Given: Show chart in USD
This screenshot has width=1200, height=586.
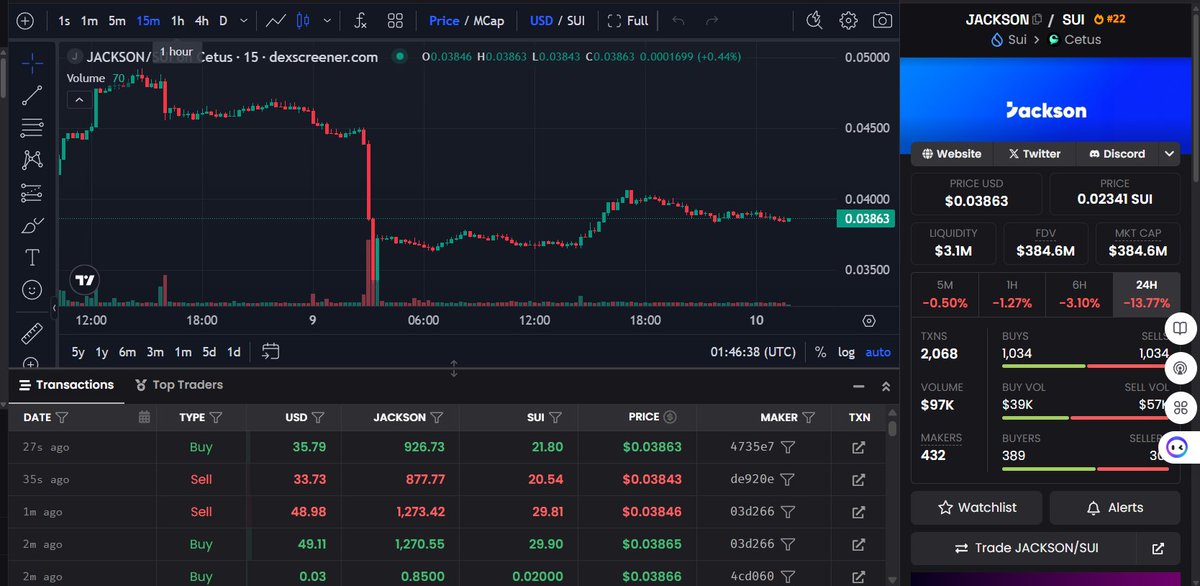Looking at the screenshot, I should click(x=541, y=20).
